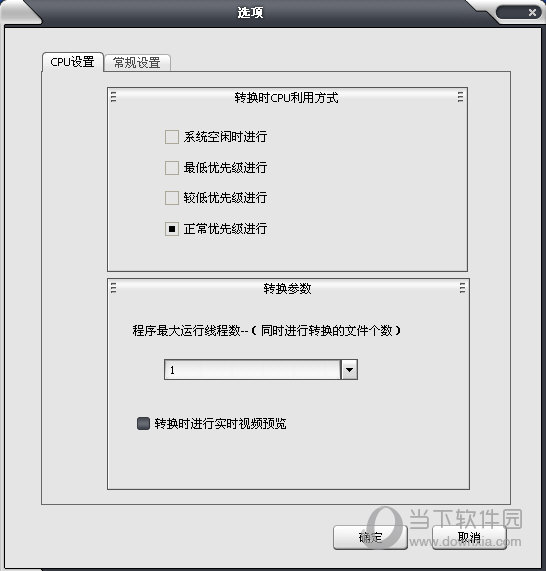Image resolution: width=546 pixels, height=571 pixels.
Task: Select 最低优先级进行 checkbox
Action: tap(172, 168)
